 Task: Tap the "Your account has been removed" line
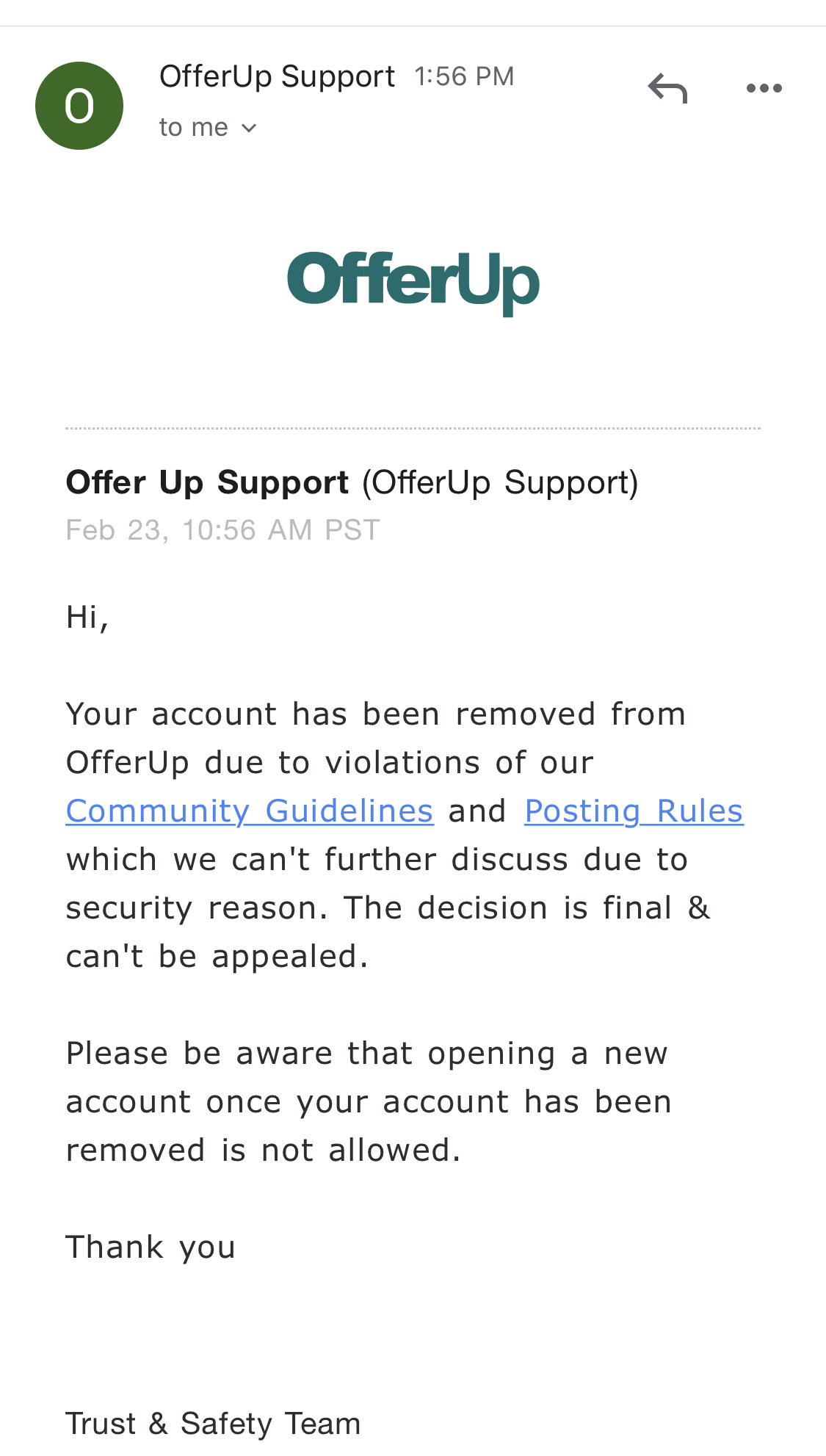pyautogui.click(x=375, y=714)
